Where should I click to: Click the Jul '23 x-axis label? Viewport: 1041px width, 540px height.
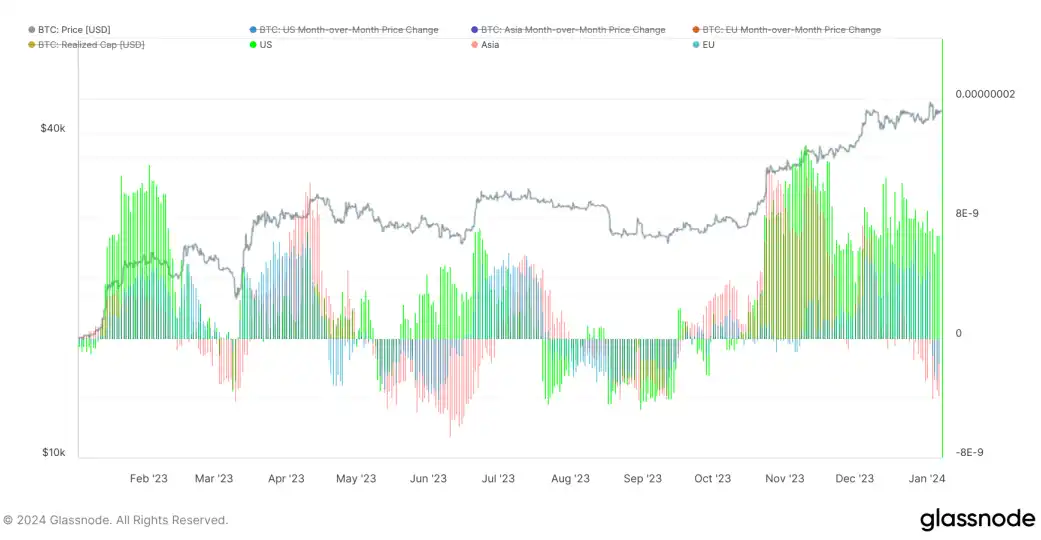pyautogui.click(x=497, y=479)
